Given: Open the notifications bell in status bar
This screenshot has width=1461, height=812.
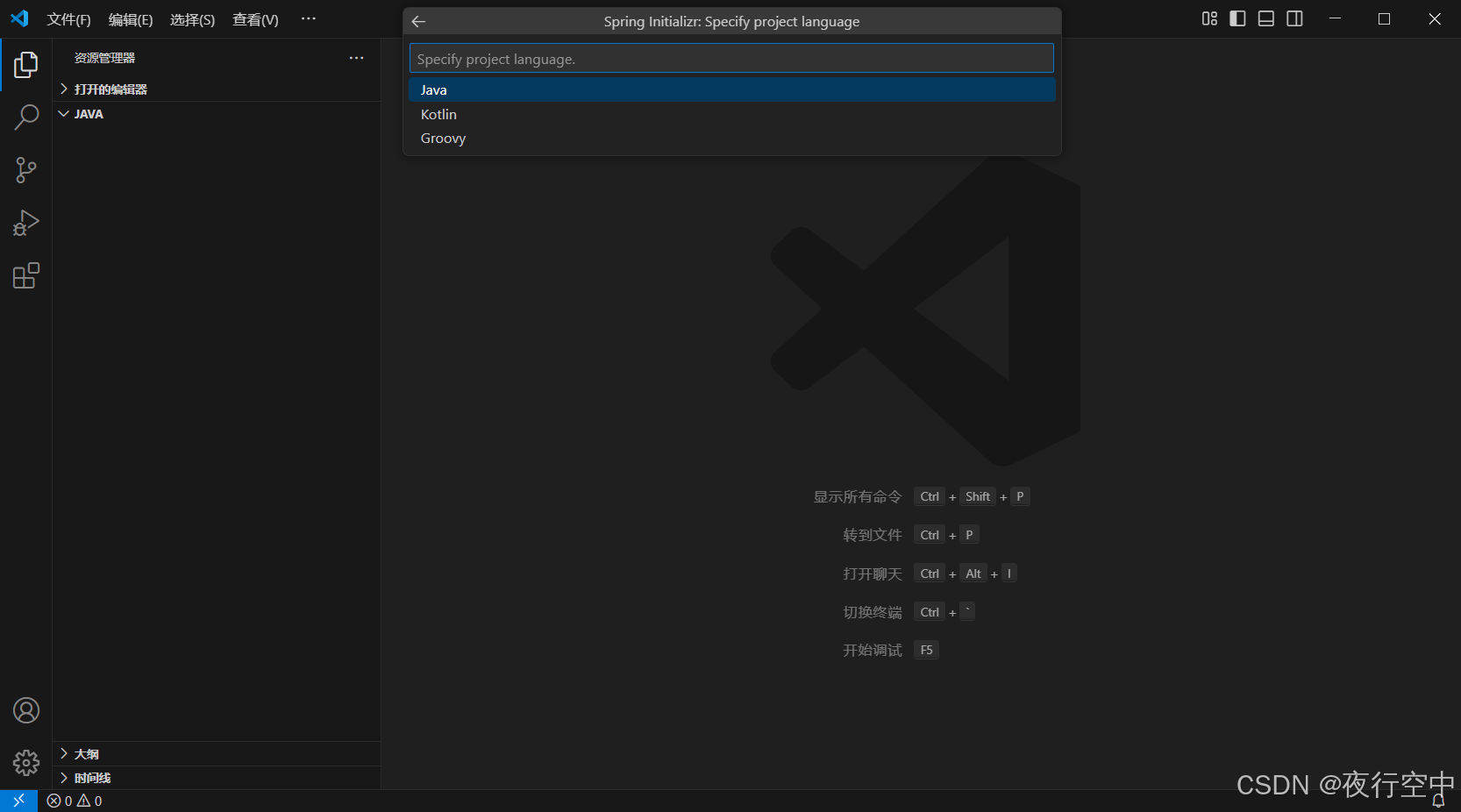Looking at the screenshot, I should pyautogui.click(x=1438, y=801).
